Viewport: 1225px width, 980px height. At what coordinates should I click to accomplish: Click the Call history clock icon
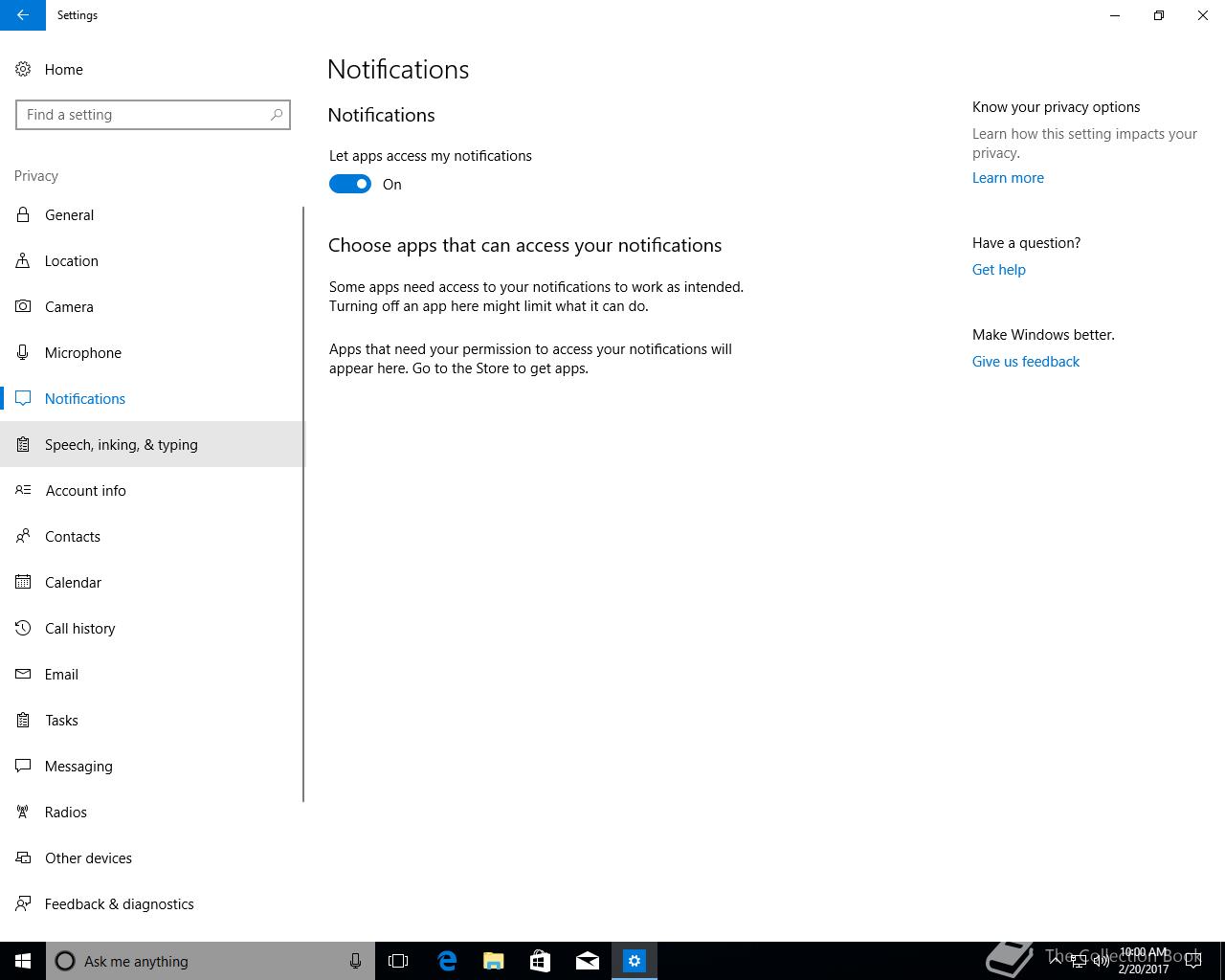point(23,628)
